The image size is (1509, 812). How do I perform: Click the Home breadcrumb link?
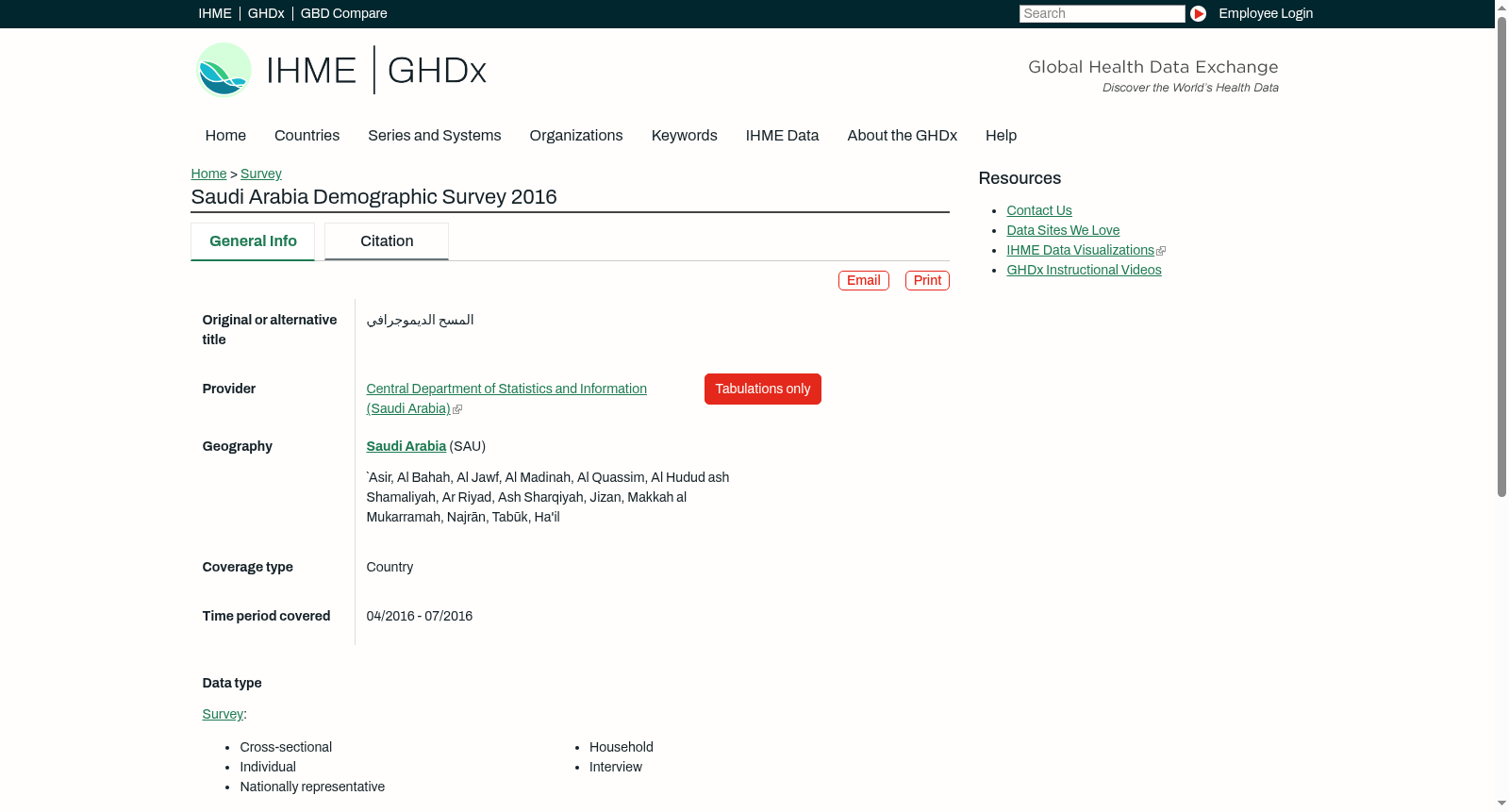[208, 174]
